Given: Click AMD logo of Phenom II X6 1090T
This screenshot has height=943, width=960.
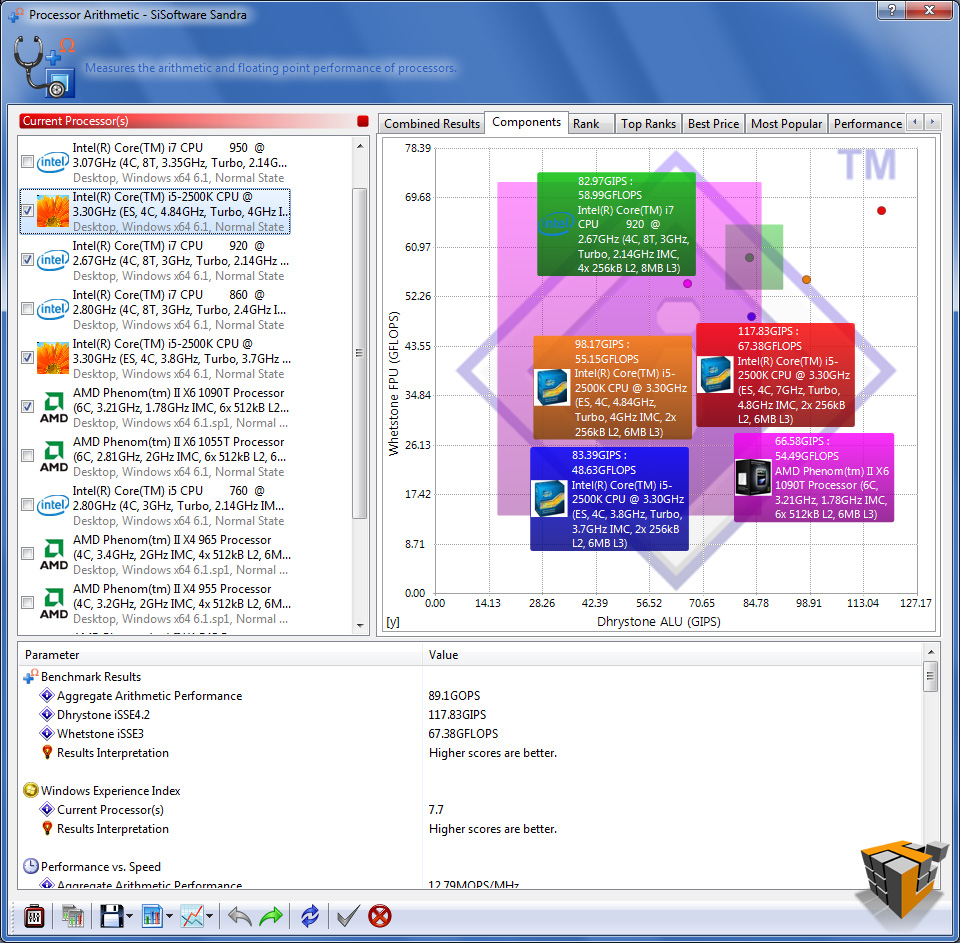Looking at the screenshot, I should [53, 407].
